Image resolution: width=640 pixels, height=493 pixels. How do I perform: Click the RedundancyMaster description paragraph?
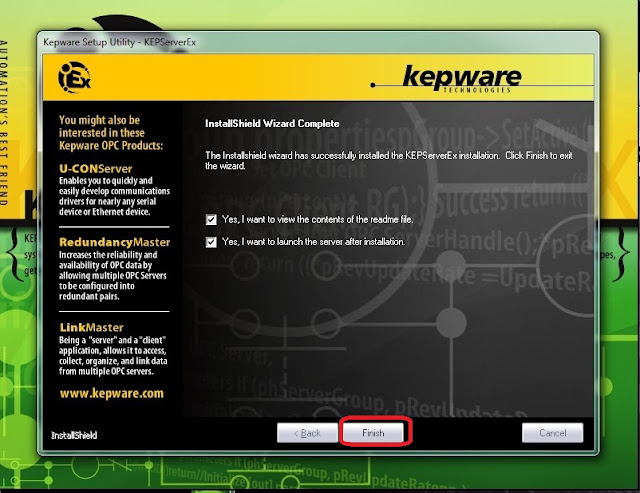pos(113,275)
